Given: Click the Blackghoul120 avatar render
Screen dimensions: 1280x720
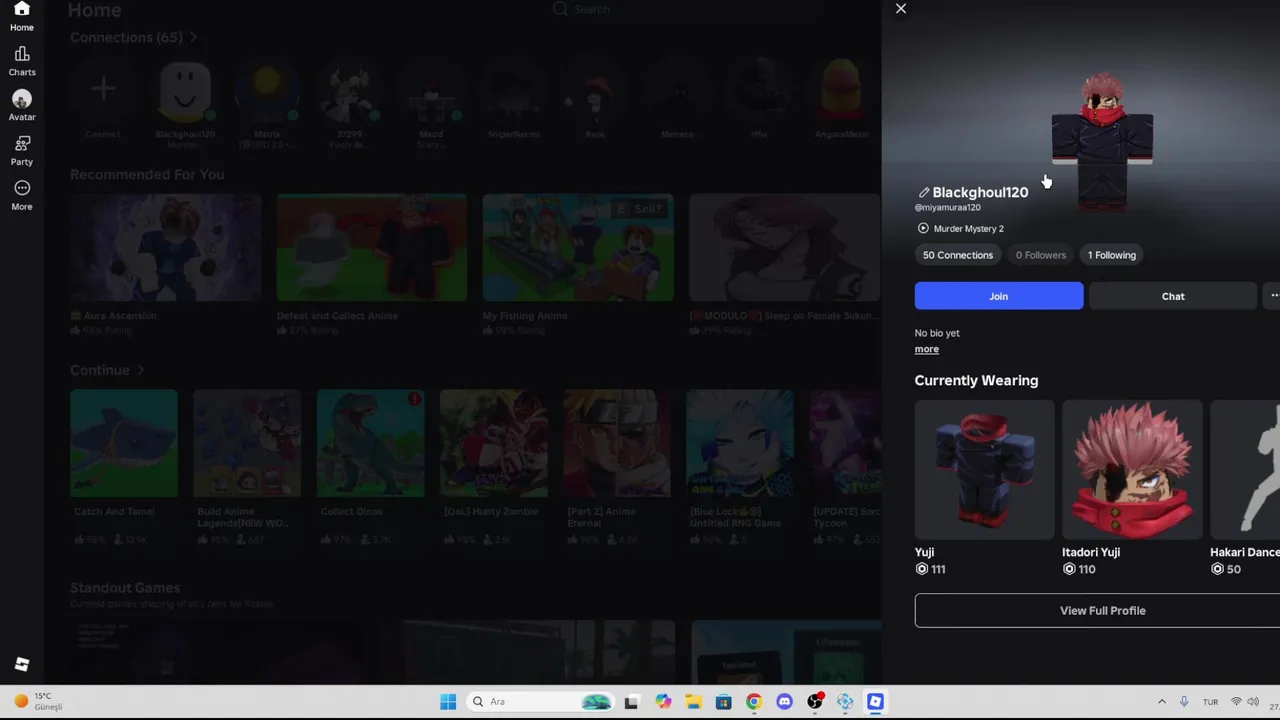Looking at the screenshot, I should coord(1102,140).
